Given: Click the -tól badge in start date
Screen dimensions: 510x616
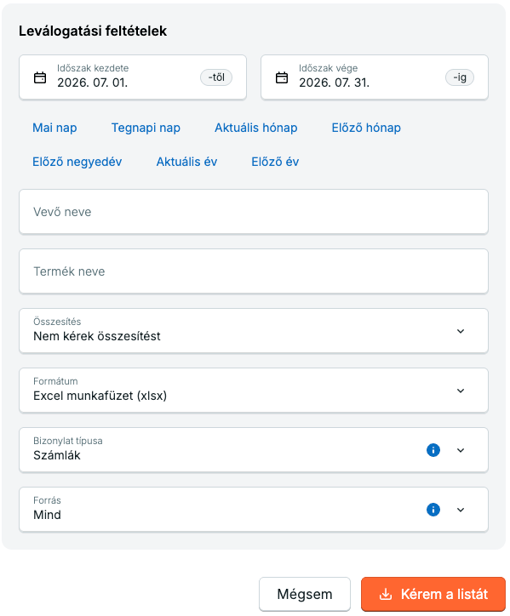Looking at the screenshot, I should [x=216, y=77].
